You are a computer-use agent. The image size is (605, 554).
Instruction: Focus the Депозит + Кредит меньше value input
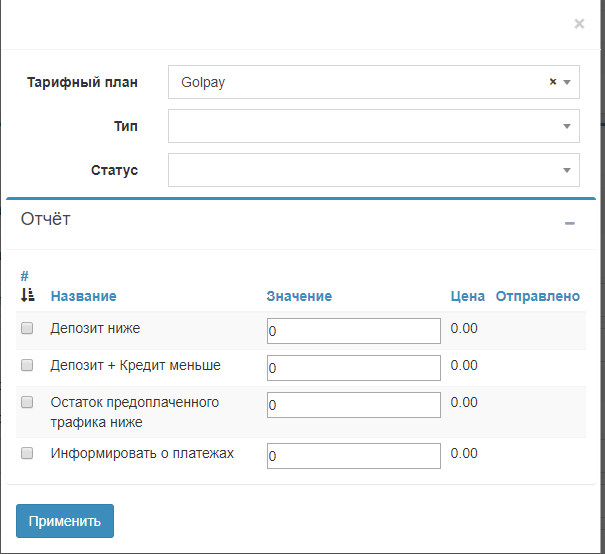coord(353,368)
